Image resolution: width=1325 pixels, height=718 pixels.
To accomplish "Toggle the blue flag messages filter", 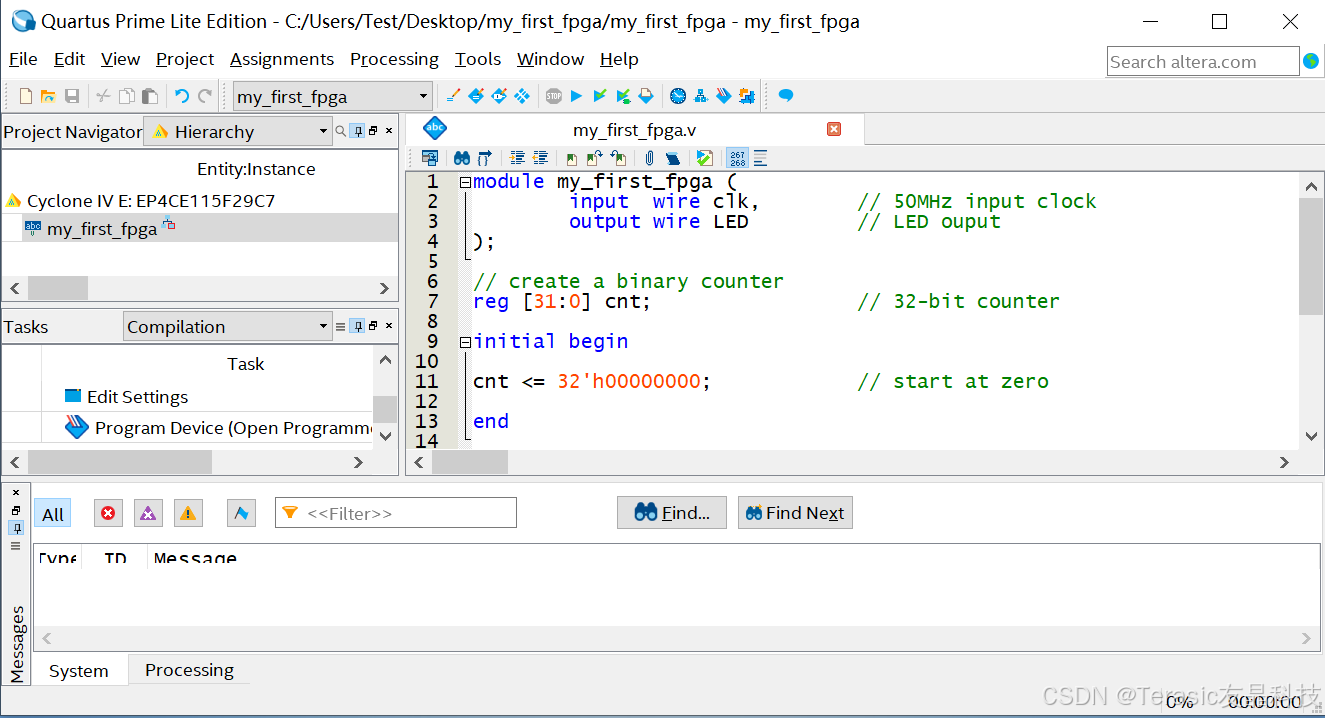I will pos(241,513).
